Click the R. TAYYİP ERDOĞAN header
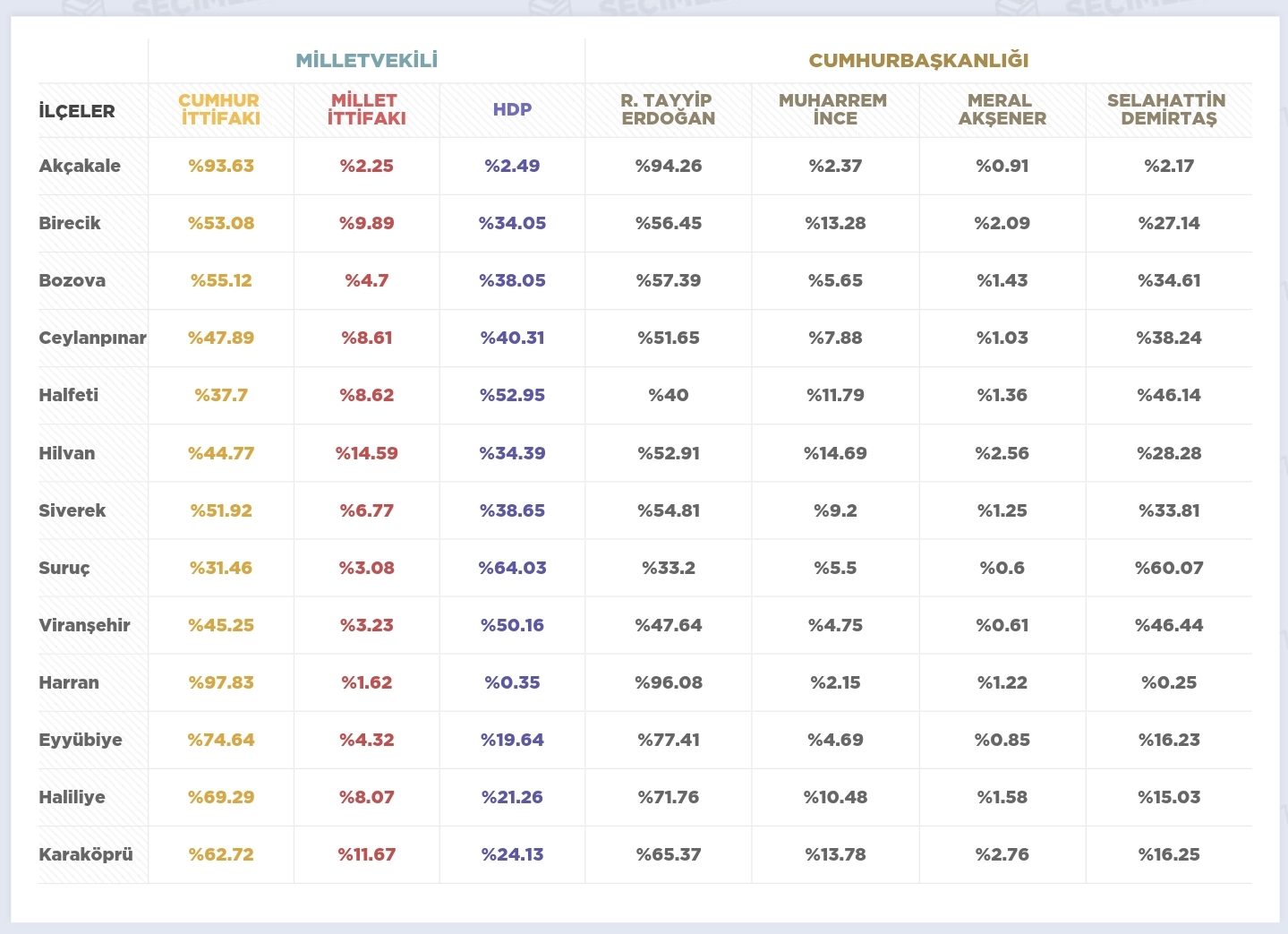 click(668, 109)
